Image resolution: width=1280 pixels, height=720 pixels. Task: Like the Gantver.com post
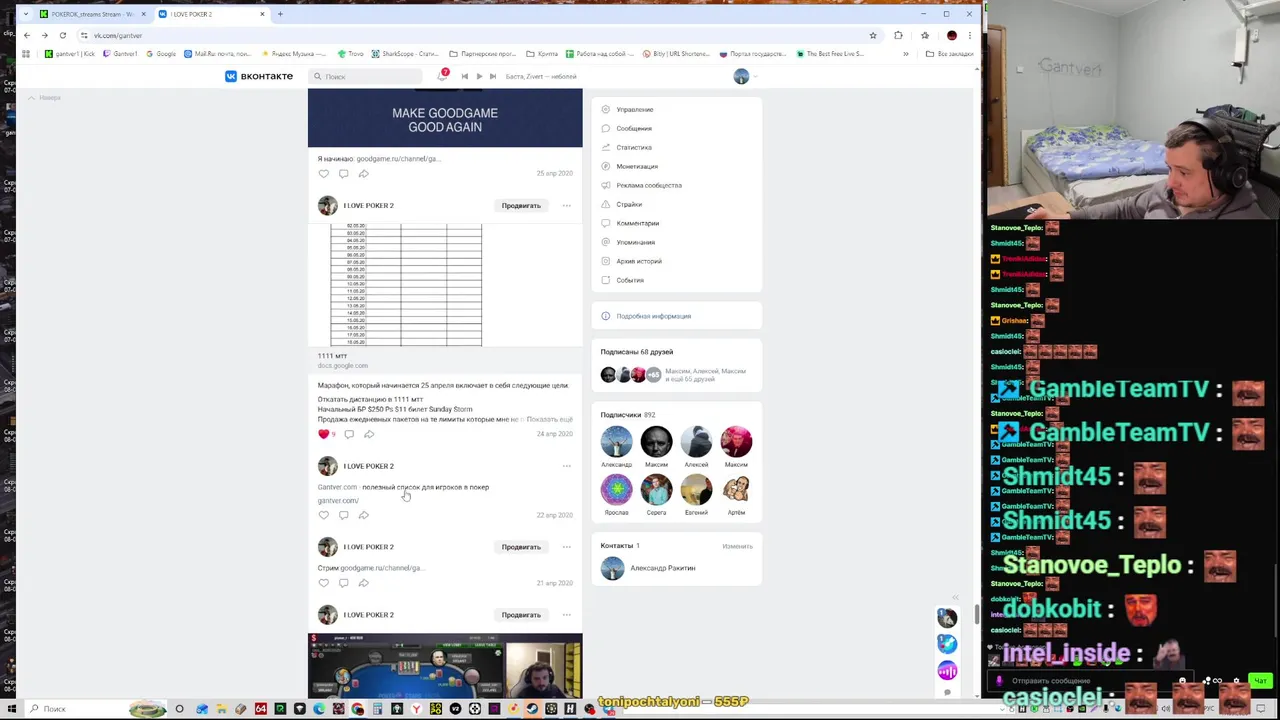pyautogui.click(x=324, y=515)
